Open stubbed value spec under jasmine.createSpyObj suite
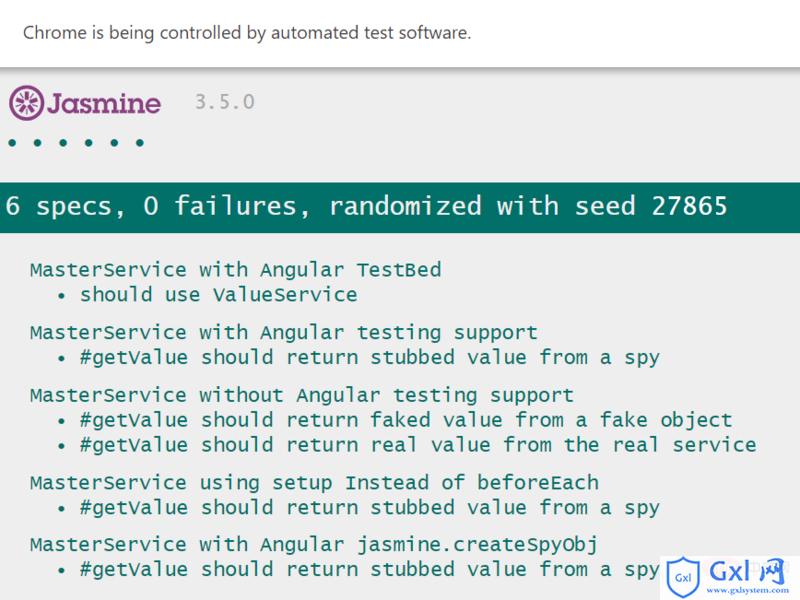 [369, 569]
